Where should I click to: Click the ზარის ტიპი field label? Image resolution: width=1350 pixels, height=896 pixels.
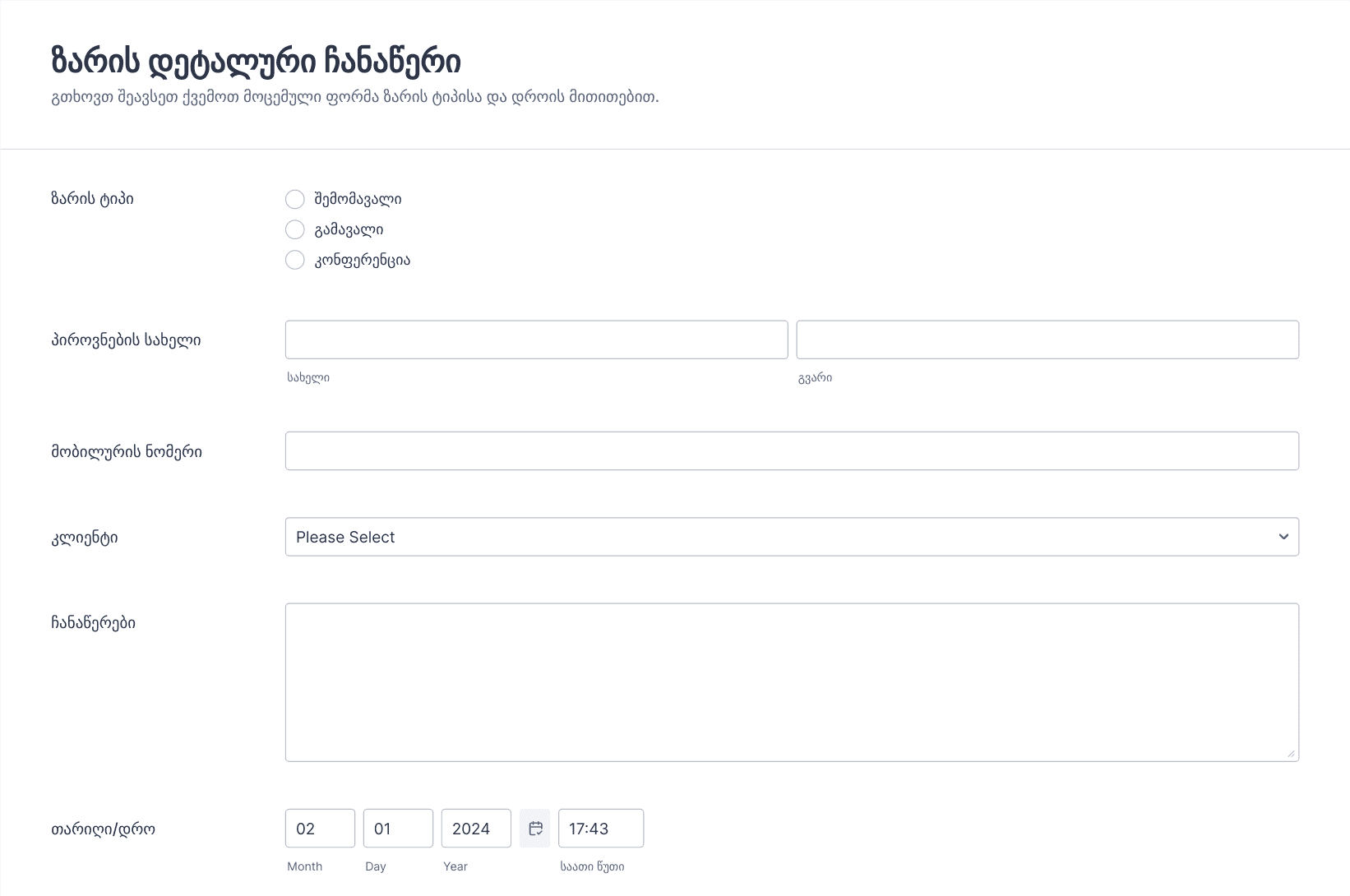pos(92,199)
